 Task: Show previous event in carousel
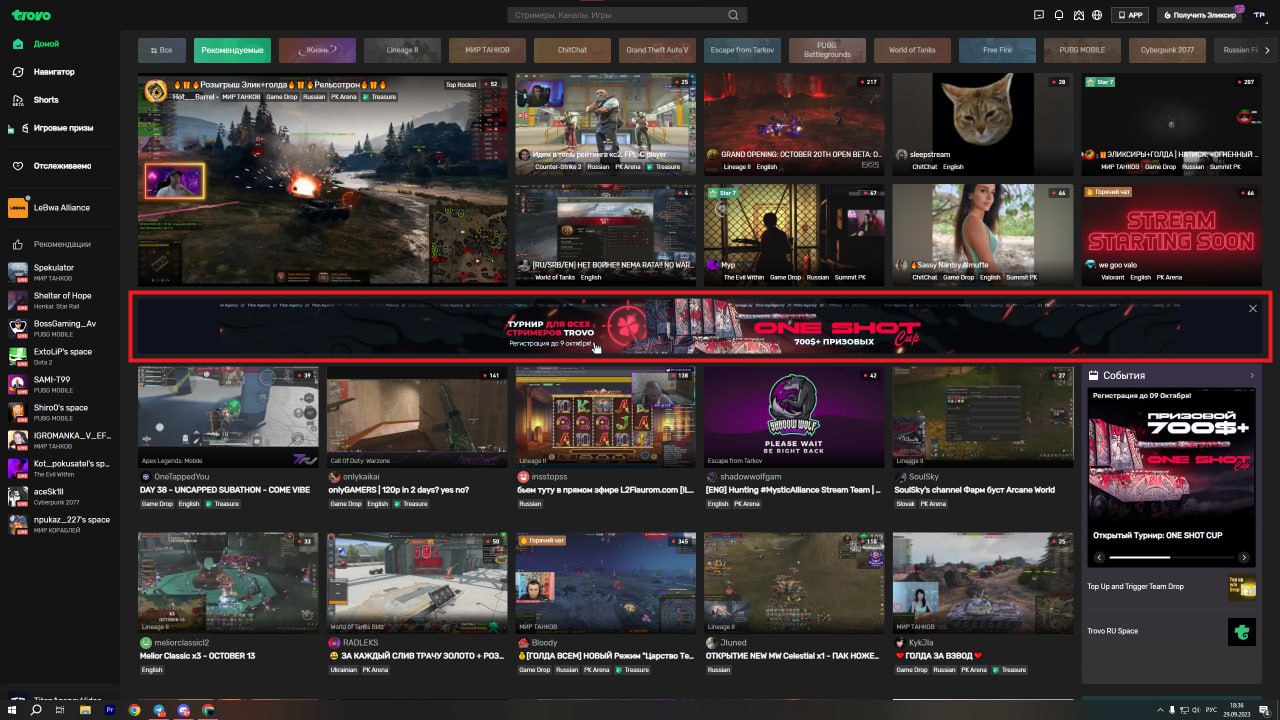click(1099, 558)
